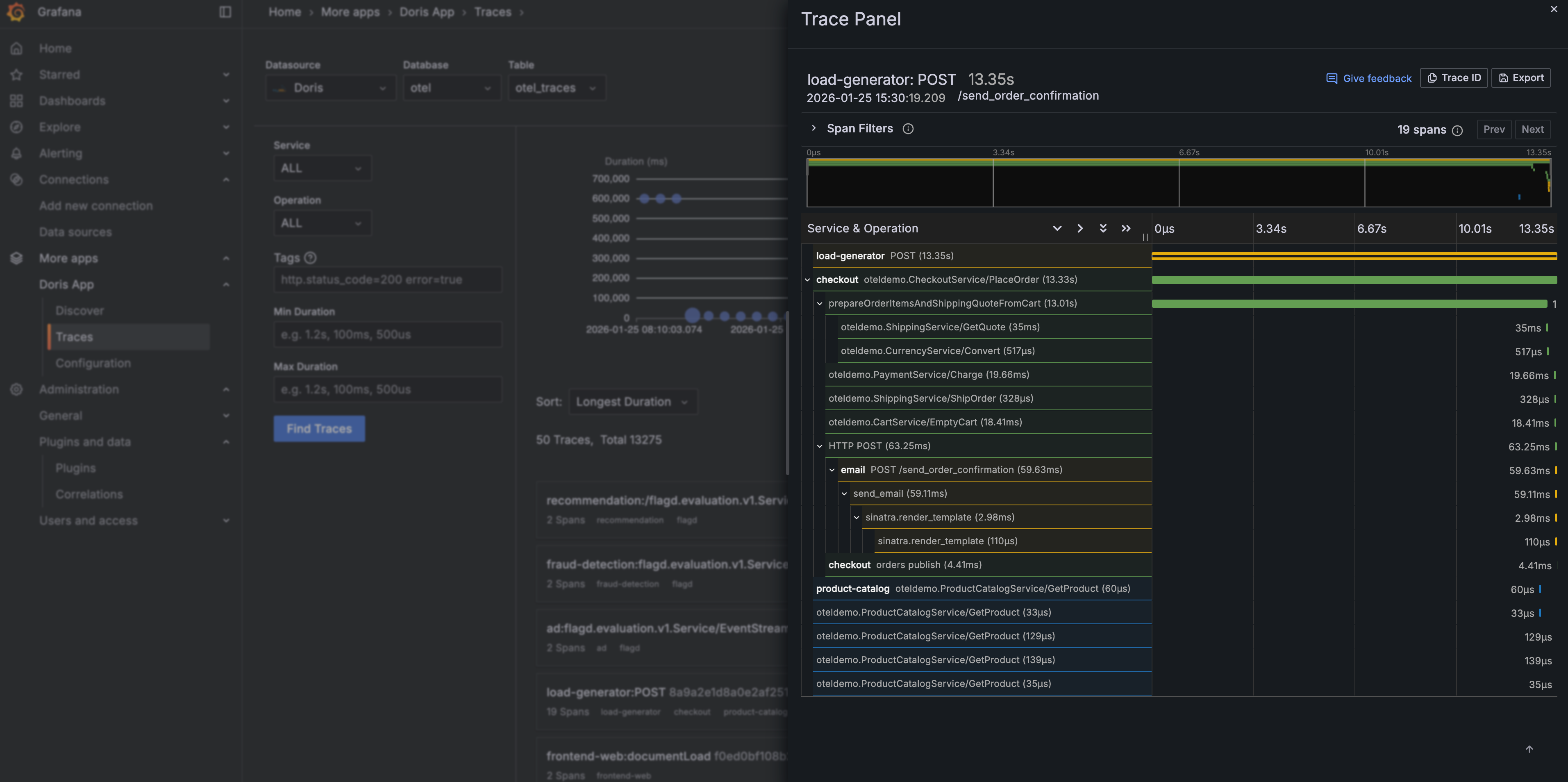Screen dimensions: 1568x782
Task: Click the Min Duration input field
Action: pyautogui.click(x=388, y=334)
